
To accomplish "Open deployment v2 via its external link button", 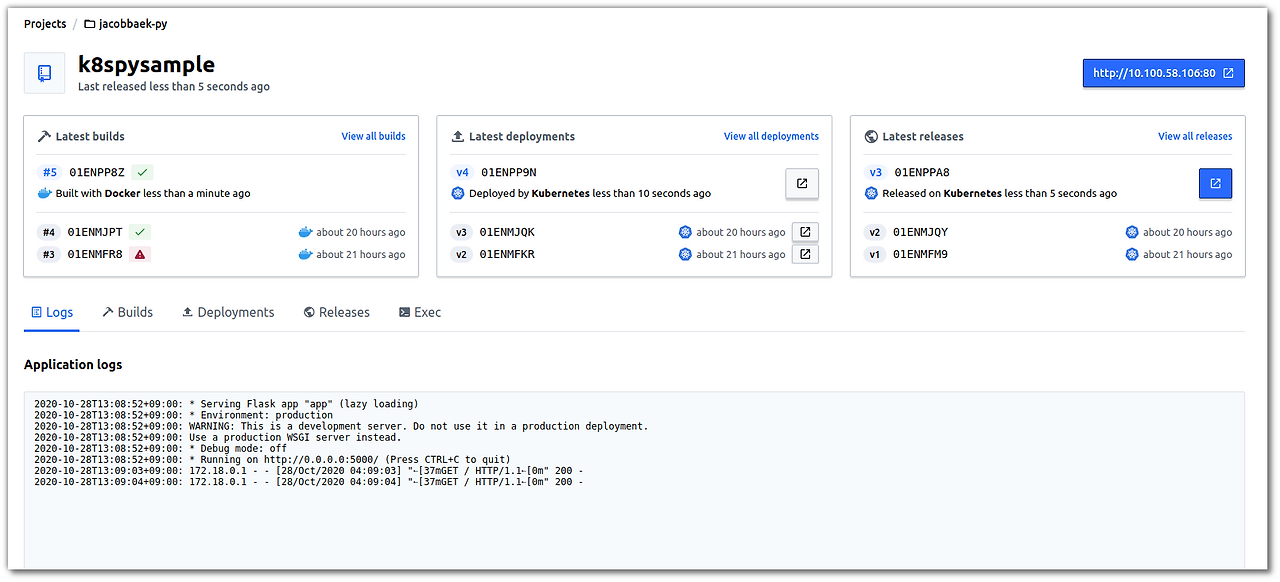I will point(804,253).
